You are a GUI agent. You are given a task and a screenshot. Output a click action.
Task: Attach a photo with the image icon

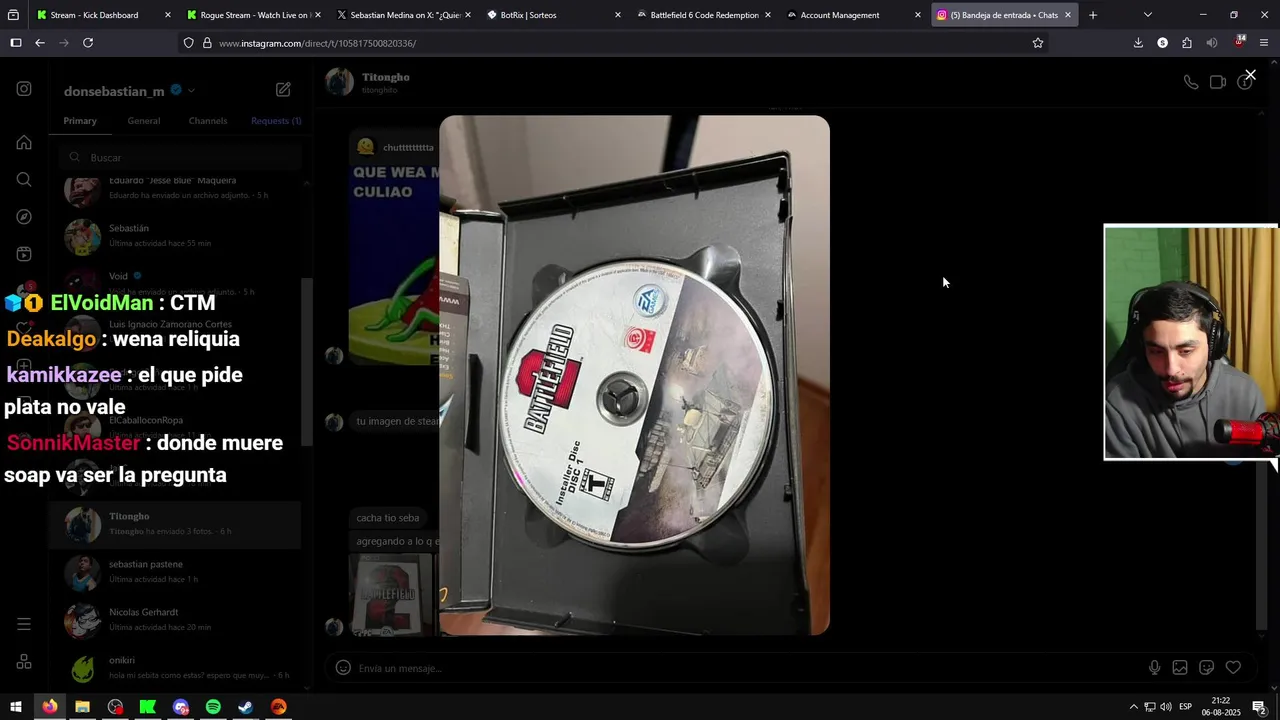pyautogui.click(x=1180, y=668)
